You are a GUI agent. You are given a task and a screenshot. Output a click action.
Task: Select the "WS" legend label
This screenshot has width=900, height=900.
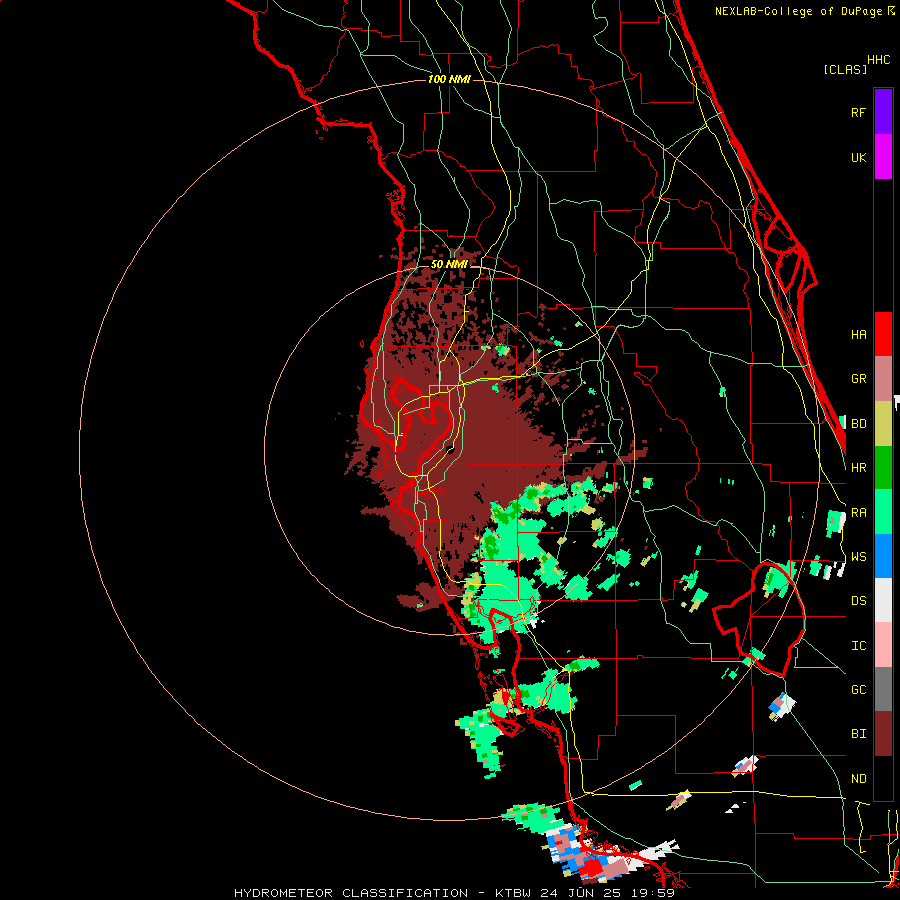[858, 557]
